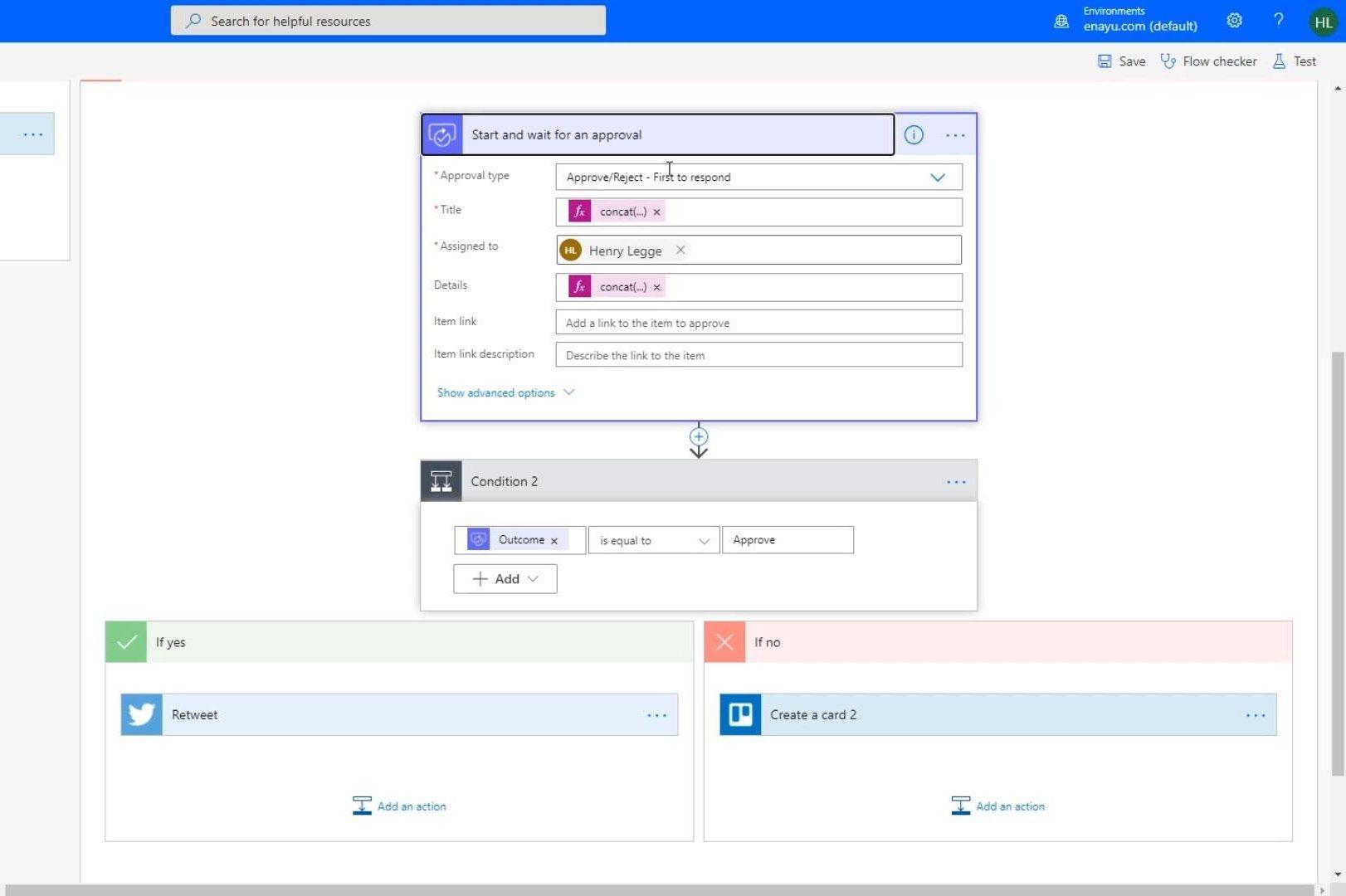The width and height of the screenshot is (1346, 896).
Task: Click the Condition 2 icon
Action: [441, 481]
